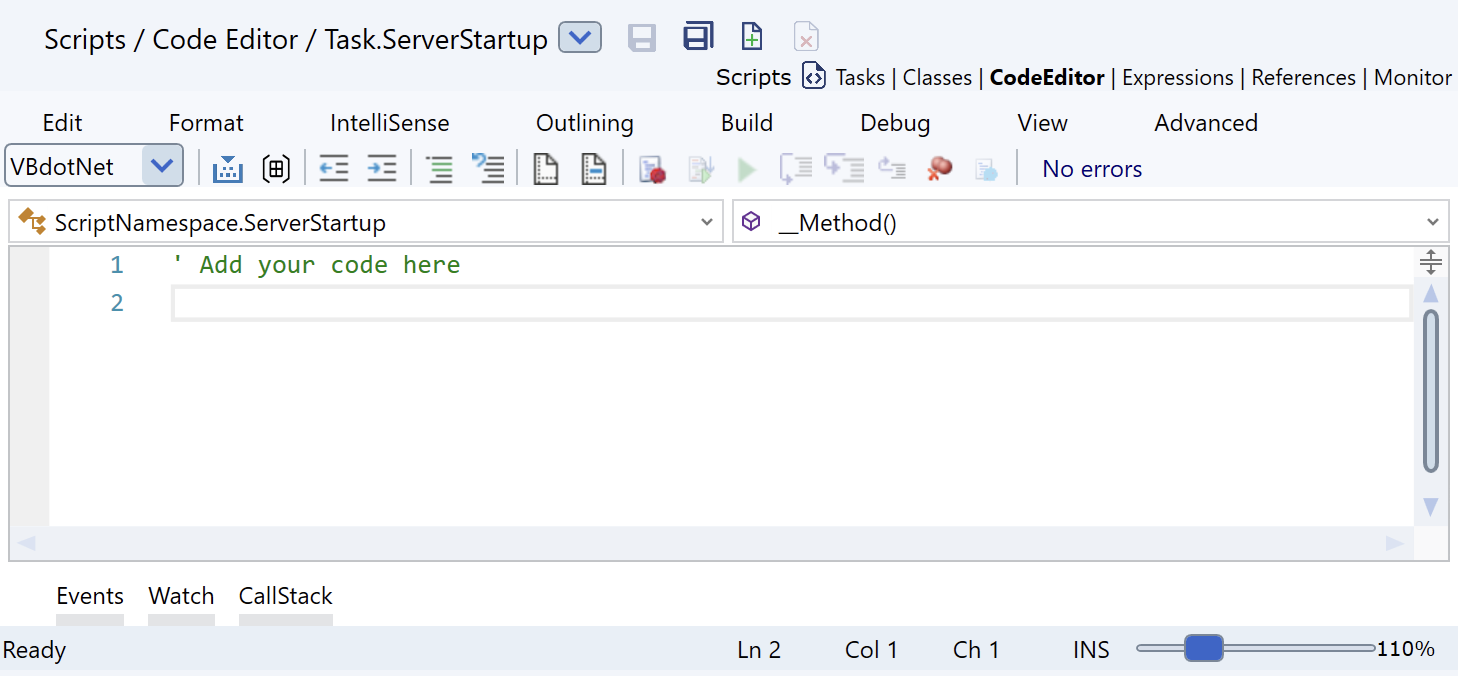
Task: Click the zoom slider handle
Action: click(1203, 649)
